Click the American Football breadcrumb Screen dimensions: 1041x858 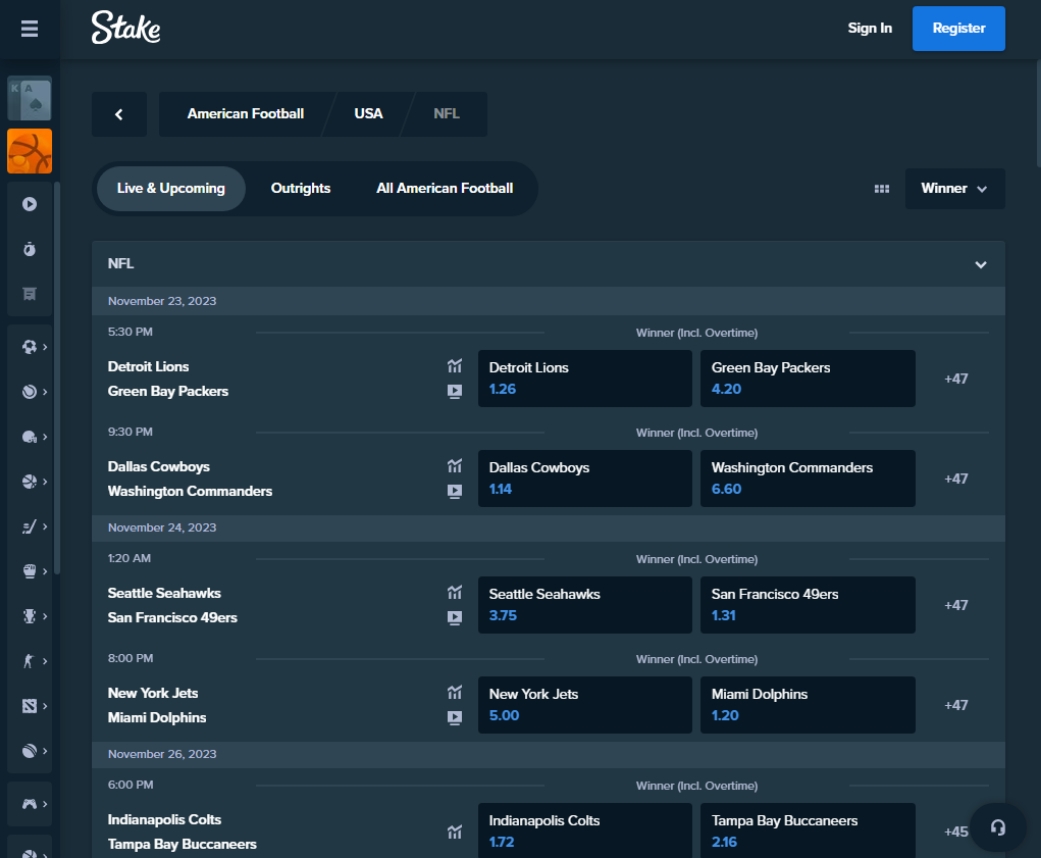point(246,114)
